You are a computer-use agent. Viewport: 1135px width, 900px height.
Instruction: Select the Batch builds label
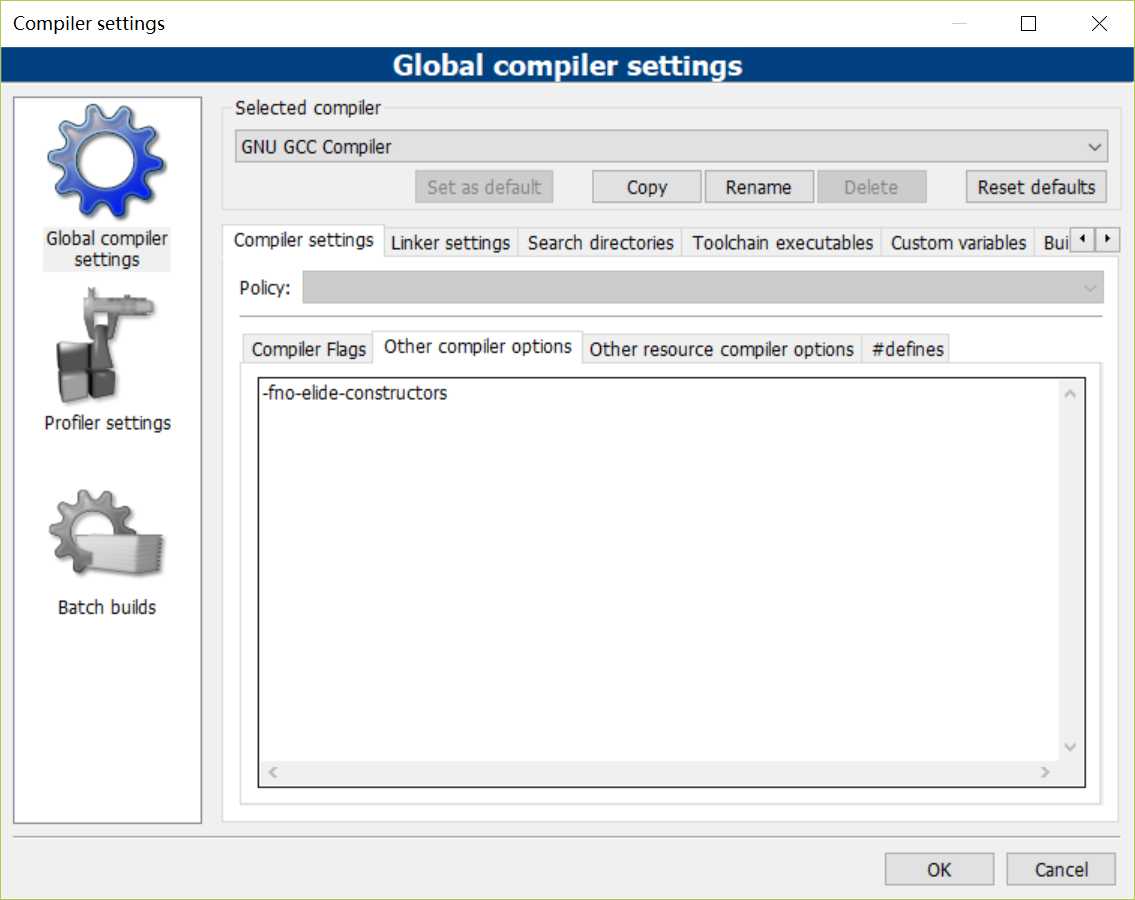click(106, 607)
